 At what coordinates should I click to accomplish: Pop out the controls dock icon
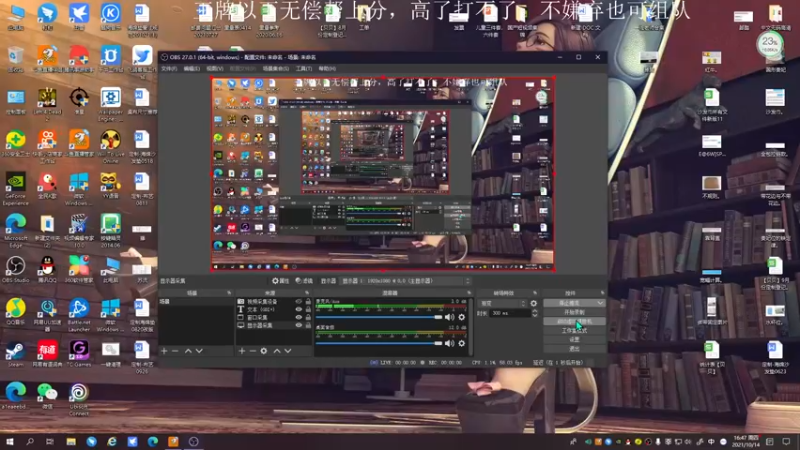[x=603, y=293]
